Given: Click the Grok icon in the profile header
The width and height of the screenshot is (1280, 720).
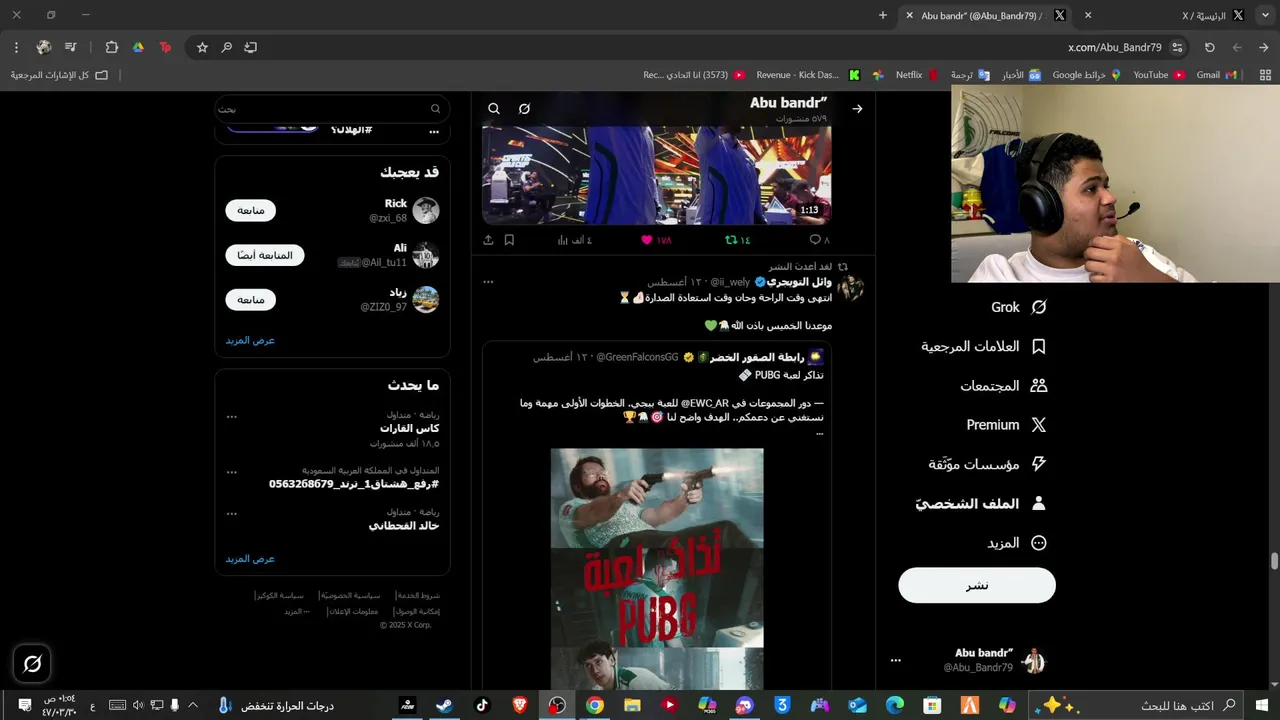Looking at the screenshot, I should 524,109.
